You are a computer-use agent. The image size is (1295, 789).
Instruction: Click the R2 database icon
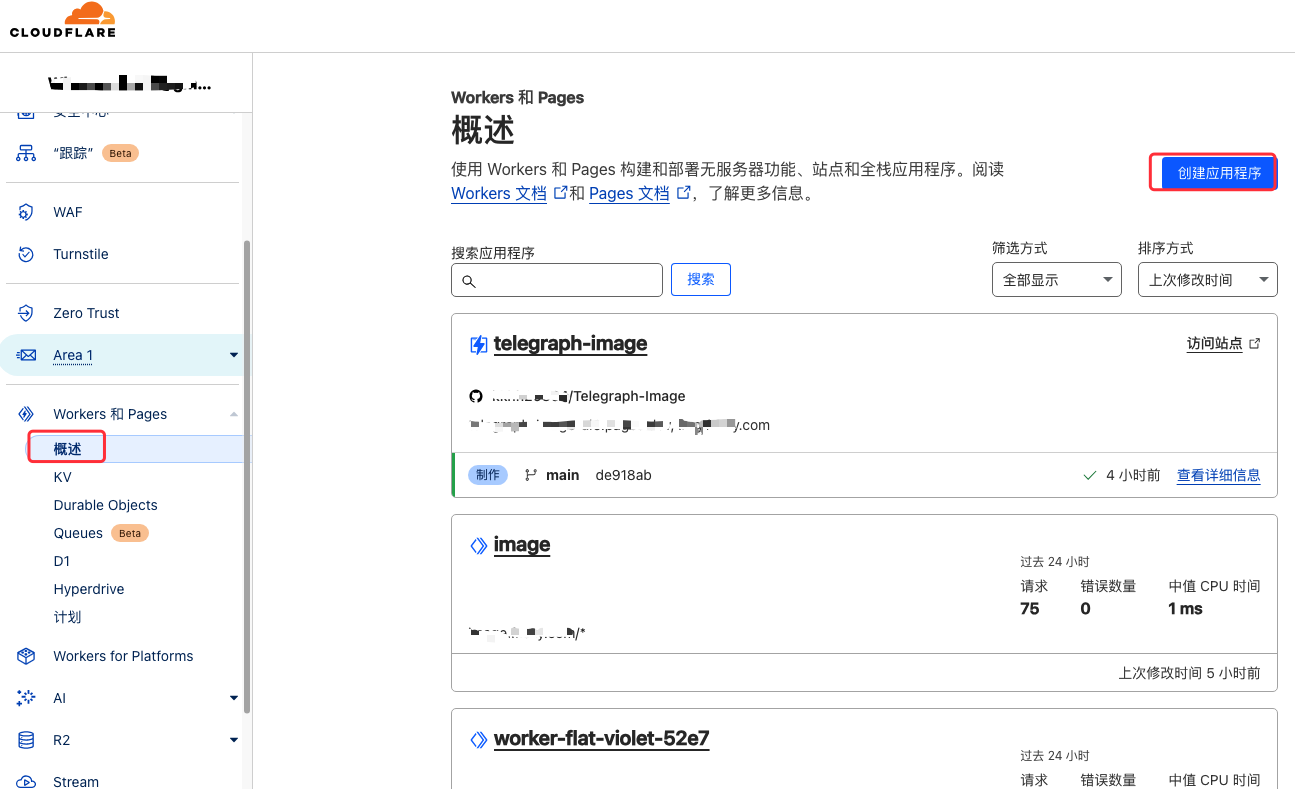click(26, 740)
